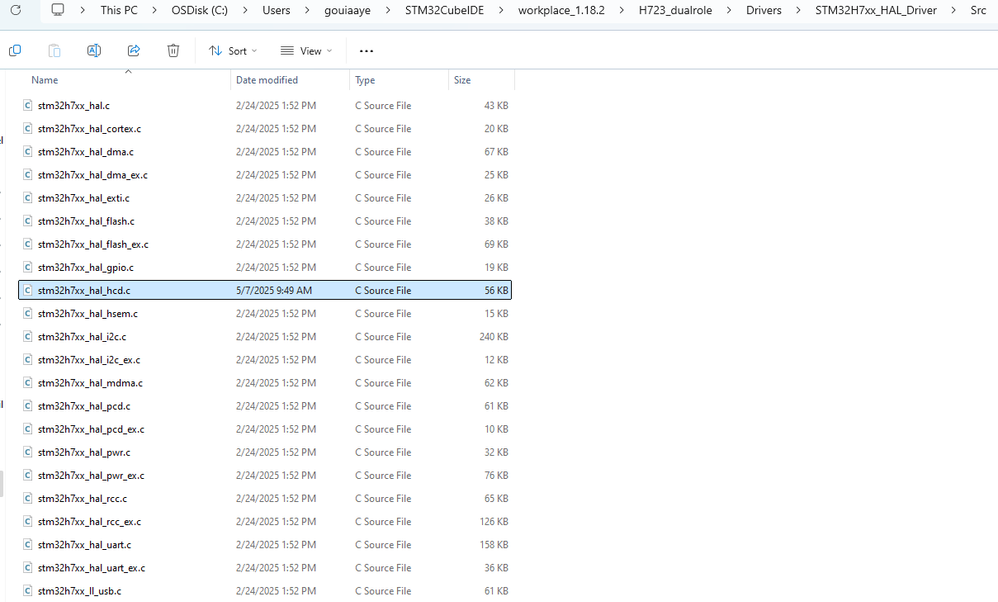Expand chevron after H723_dualrole breadcrumb
The width and height of the screenshot is (998, 602).
[x=729, y=10]
